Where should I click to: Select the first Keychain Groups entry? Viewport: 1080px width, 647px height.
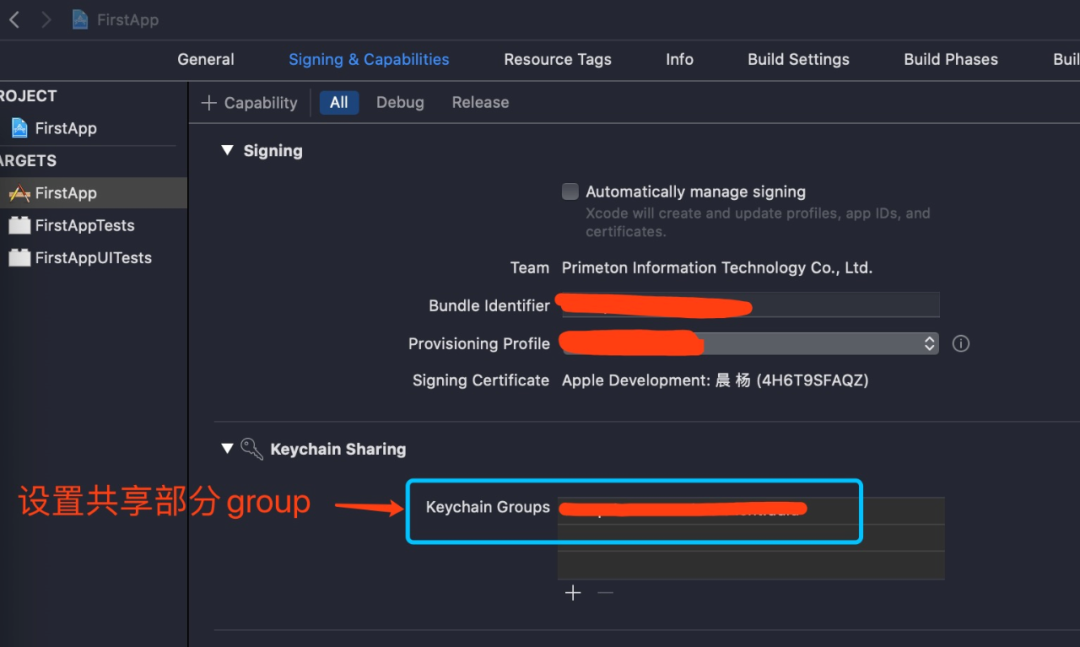751,511
